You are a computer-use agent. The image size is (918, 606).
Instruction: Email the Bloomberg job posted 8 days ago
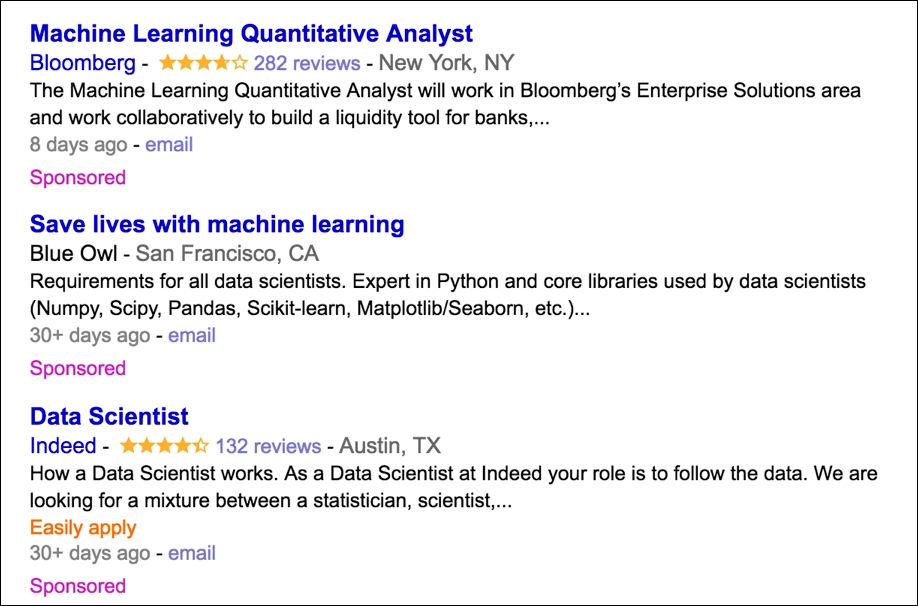(x=169, y=145)
